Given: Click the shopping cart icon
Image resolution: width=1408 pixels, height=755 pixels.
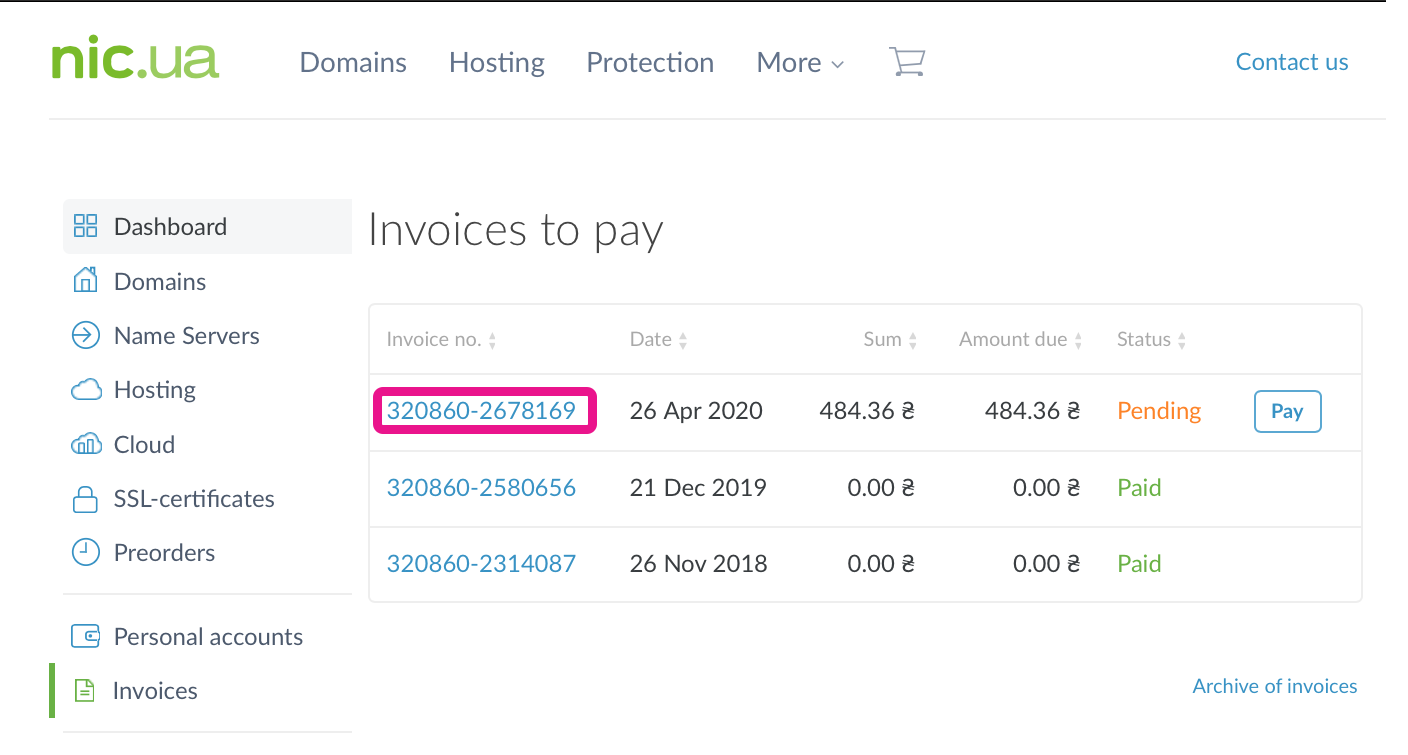Looking at the screenshot, I should coord(906,62).
